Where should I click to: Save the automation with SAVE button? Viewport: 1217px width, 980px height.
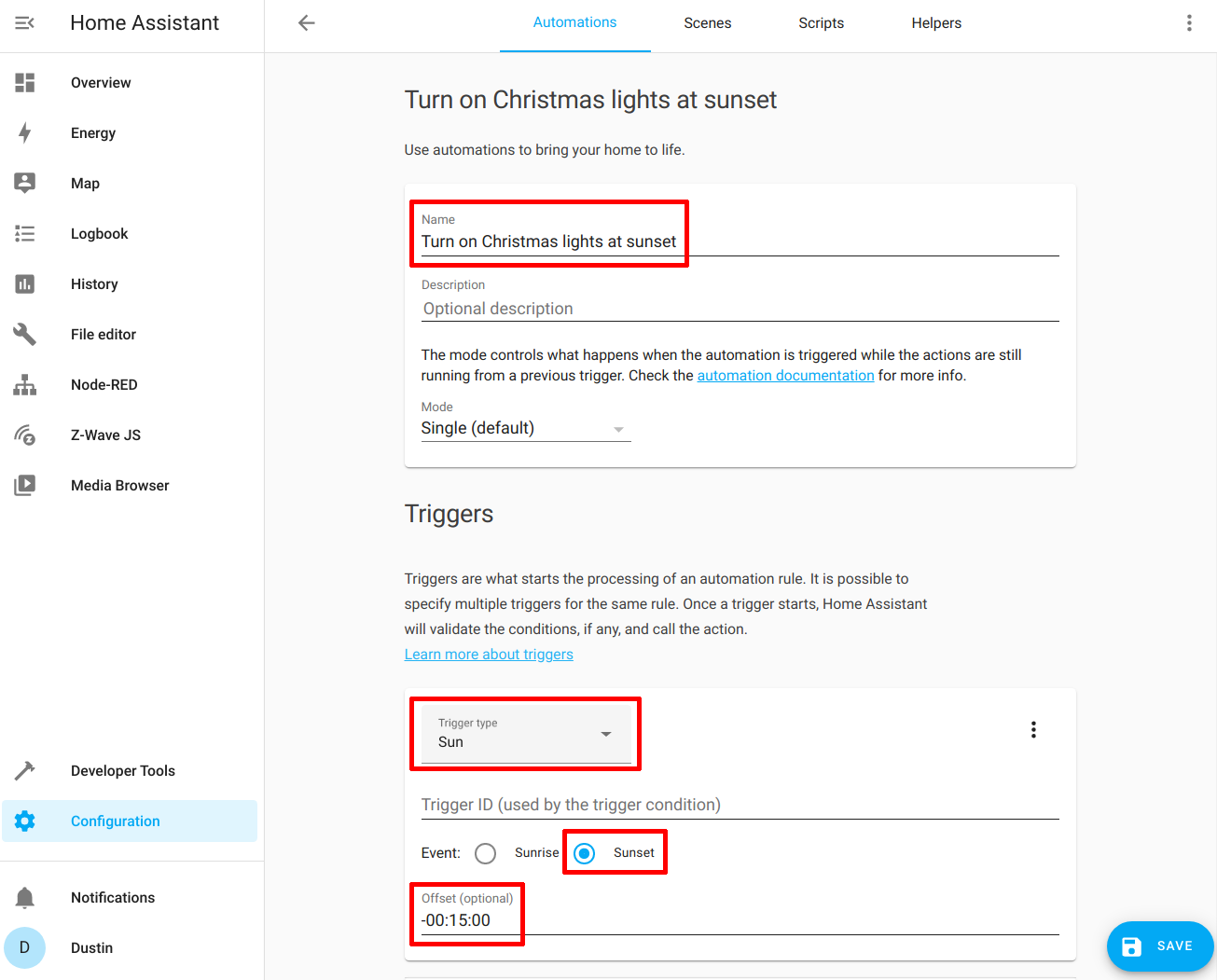pos(1160,946)
